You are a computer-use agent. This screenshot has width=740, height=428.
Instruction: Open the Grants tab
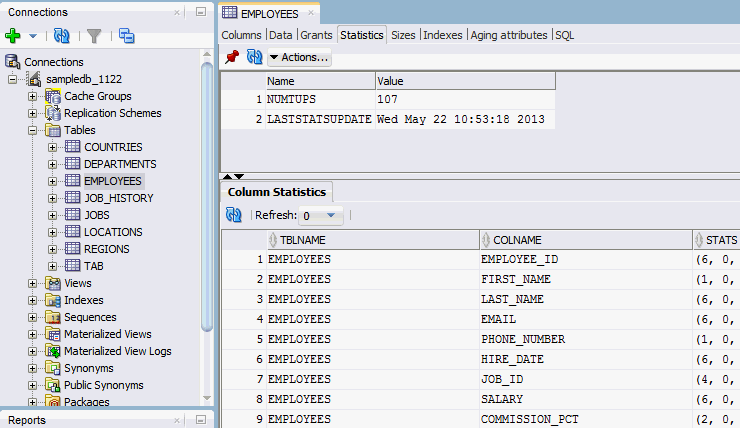316,35
